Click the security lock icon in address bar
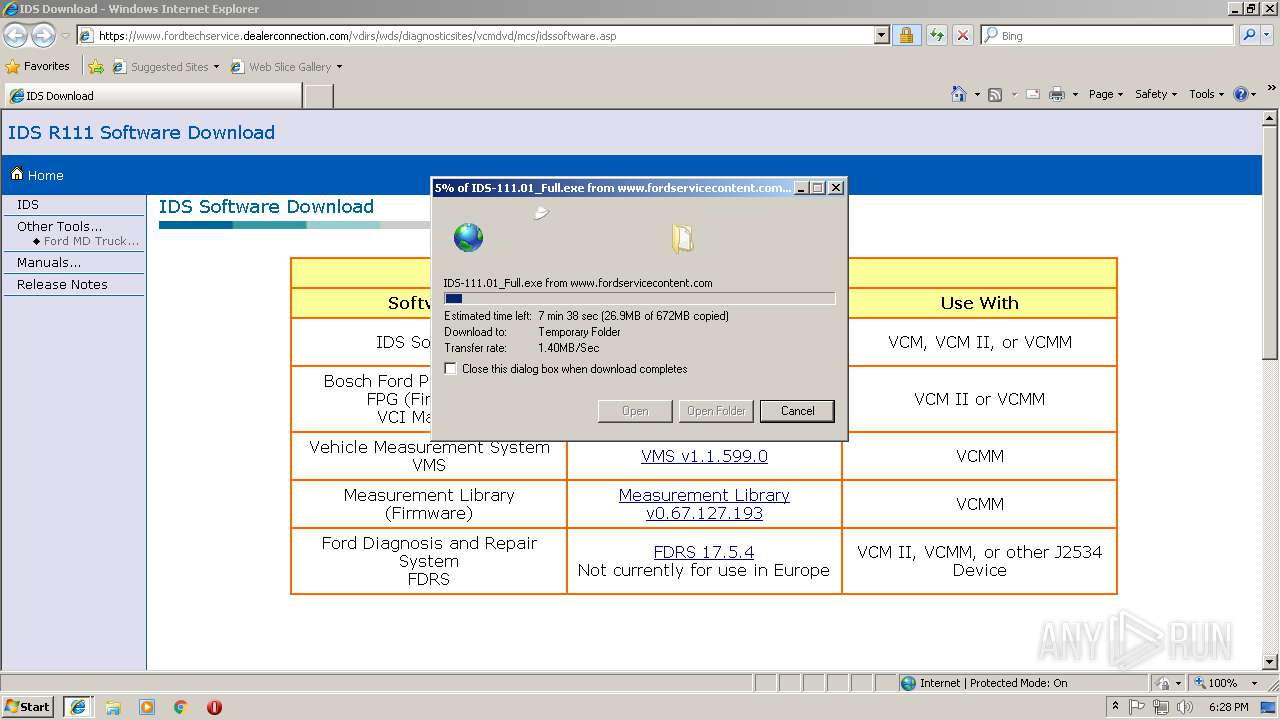 [x=906, y=35]
